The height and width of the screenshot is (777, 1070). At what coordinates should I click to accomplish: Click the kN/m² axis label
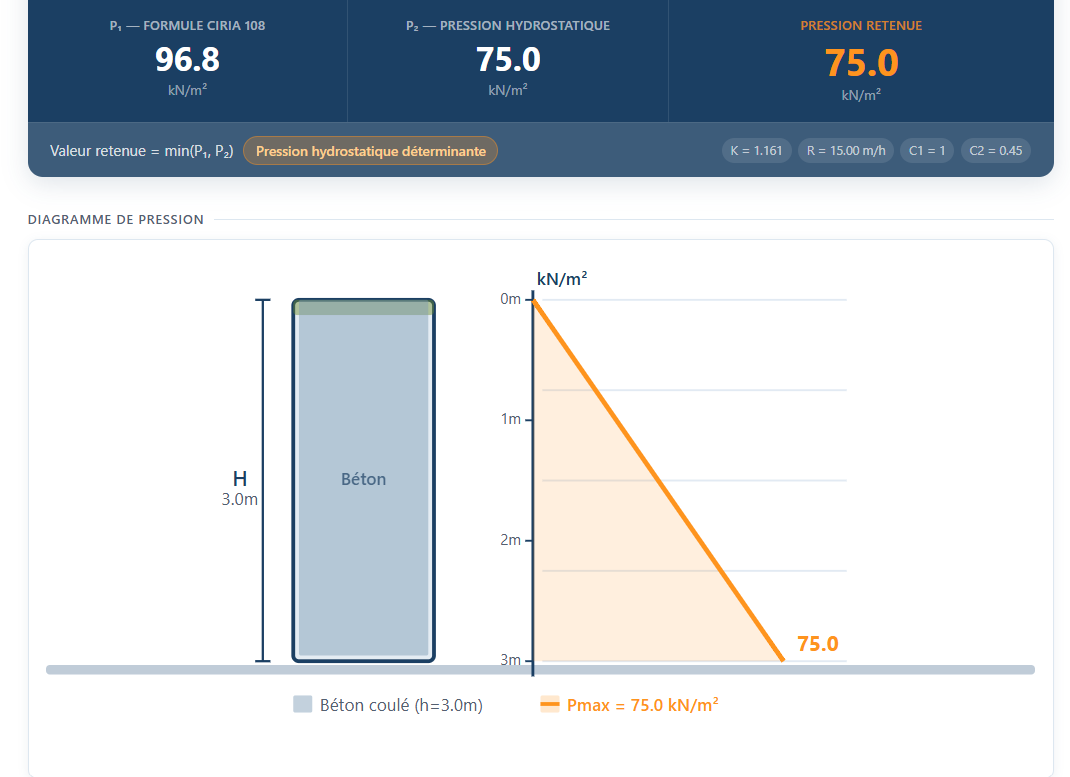pyautogui.click(x=562, y=278)
